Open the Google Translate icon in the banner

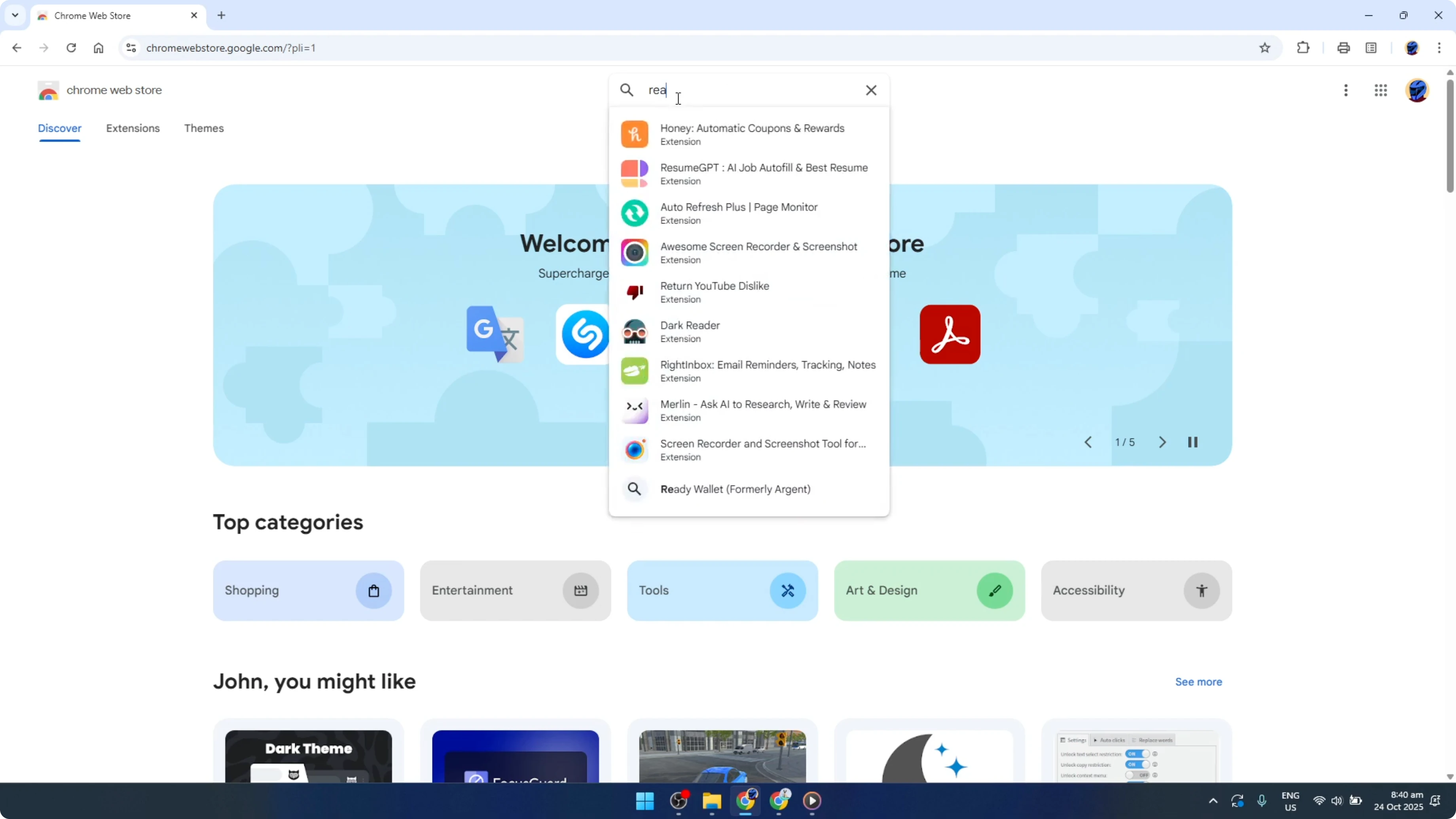[495, 334]
